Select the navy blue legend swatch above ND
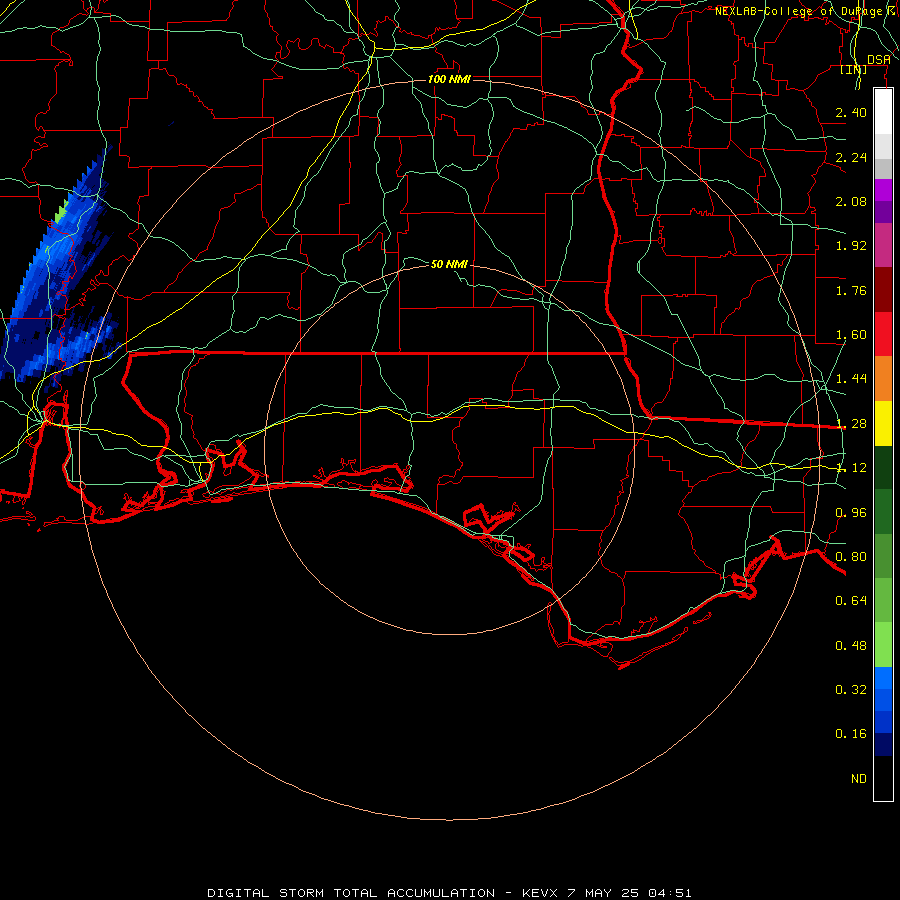Screen dimensions: 900x900 point(883,745)
